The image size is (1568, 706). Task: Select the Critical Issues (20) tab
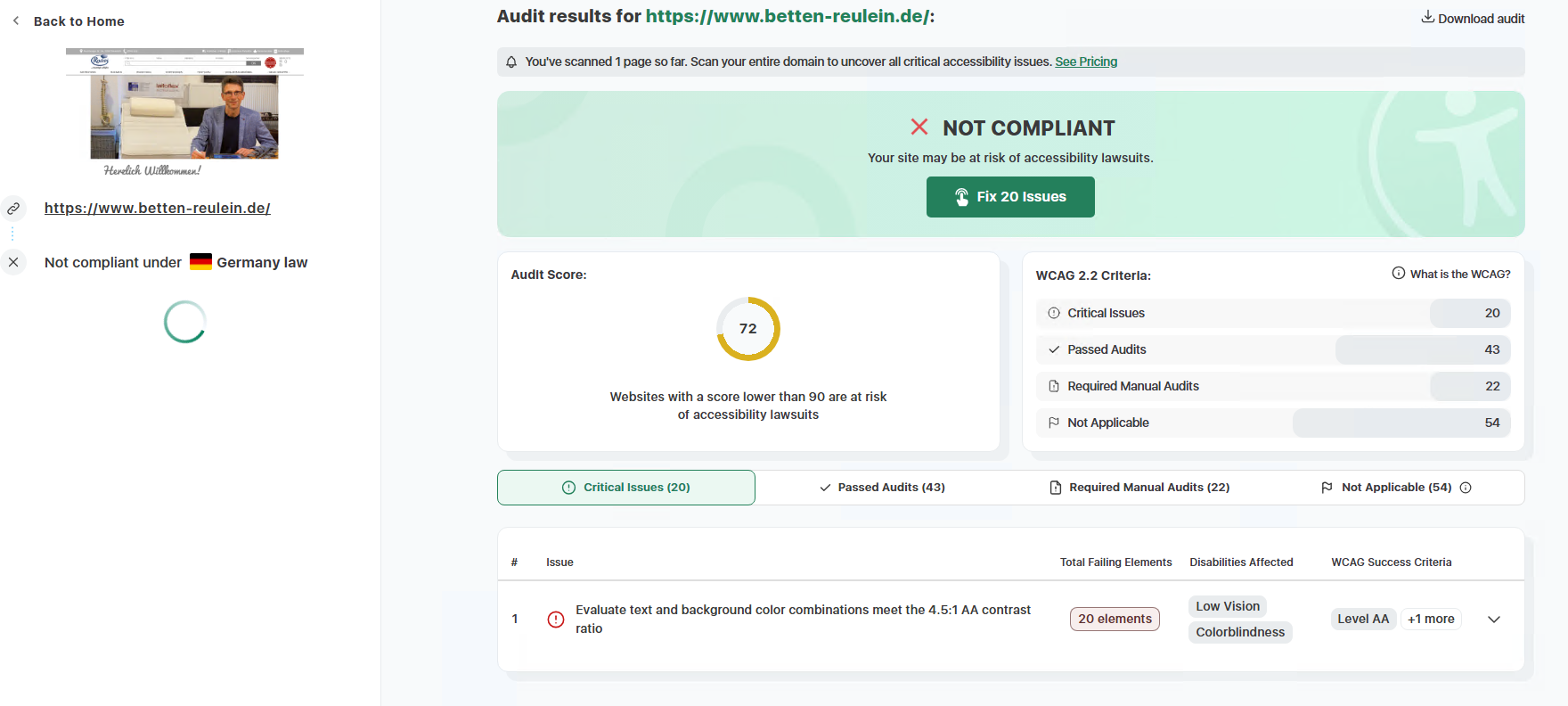tap(626, 488)
